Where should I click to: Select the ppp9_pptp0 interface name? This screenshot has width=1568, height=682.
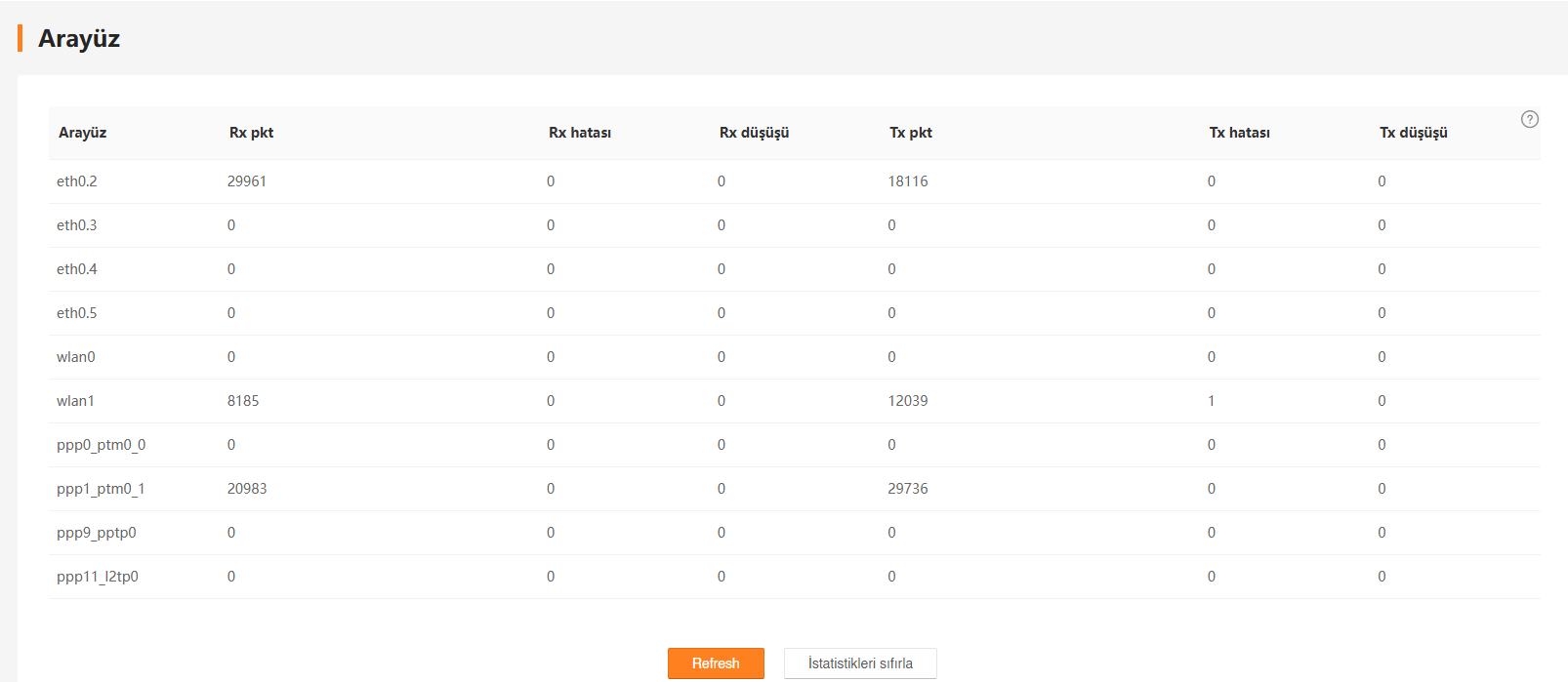point(97,533)
